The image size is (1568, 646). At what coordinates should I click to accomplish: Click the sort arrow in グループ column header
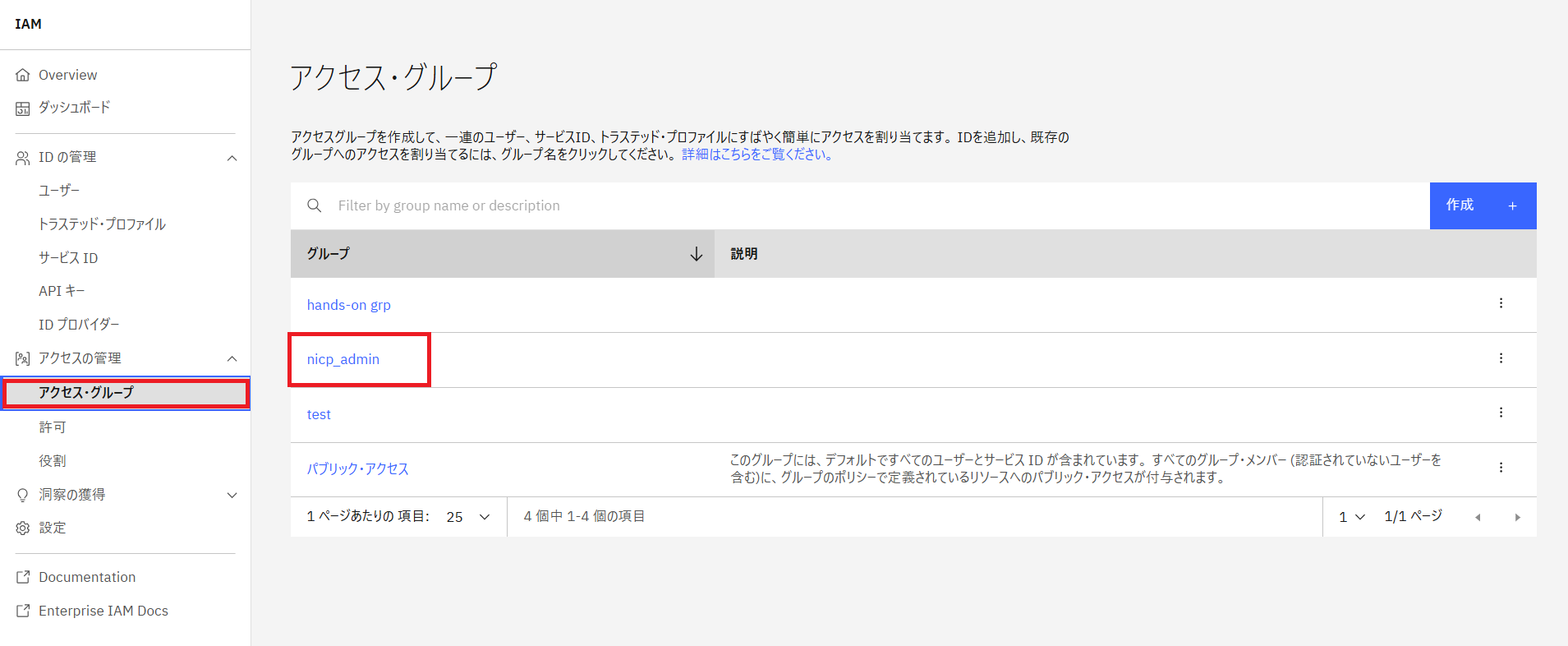[x=696, y=254]
